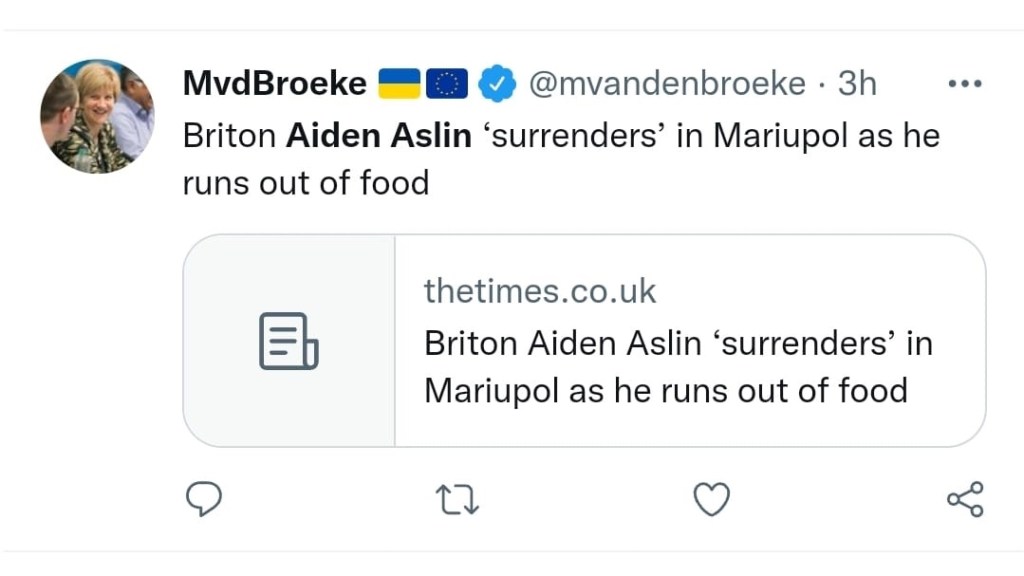Click the 3h timestamp
This screenshot has width=1024, height=576.
pyautogui.click(x=857, y=85)
